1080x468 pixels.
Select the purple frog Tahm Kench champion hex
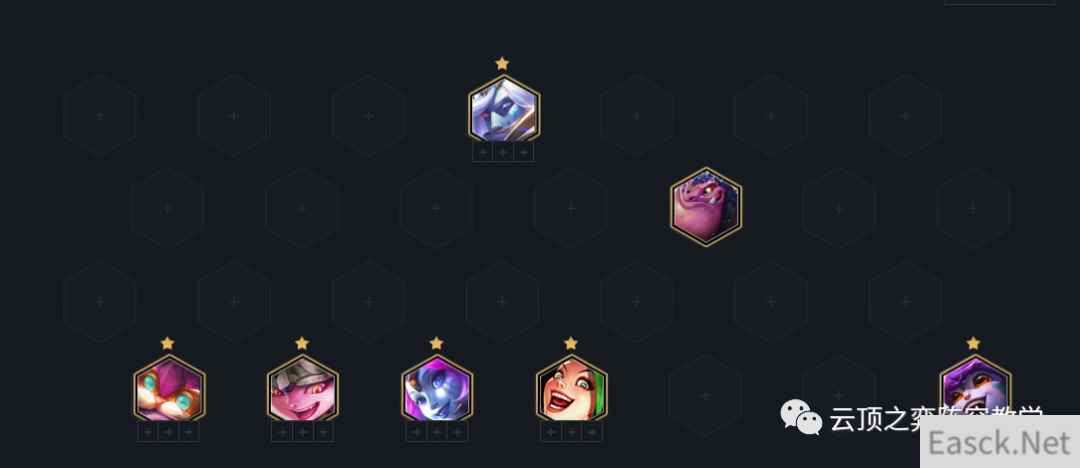[706, 207]
